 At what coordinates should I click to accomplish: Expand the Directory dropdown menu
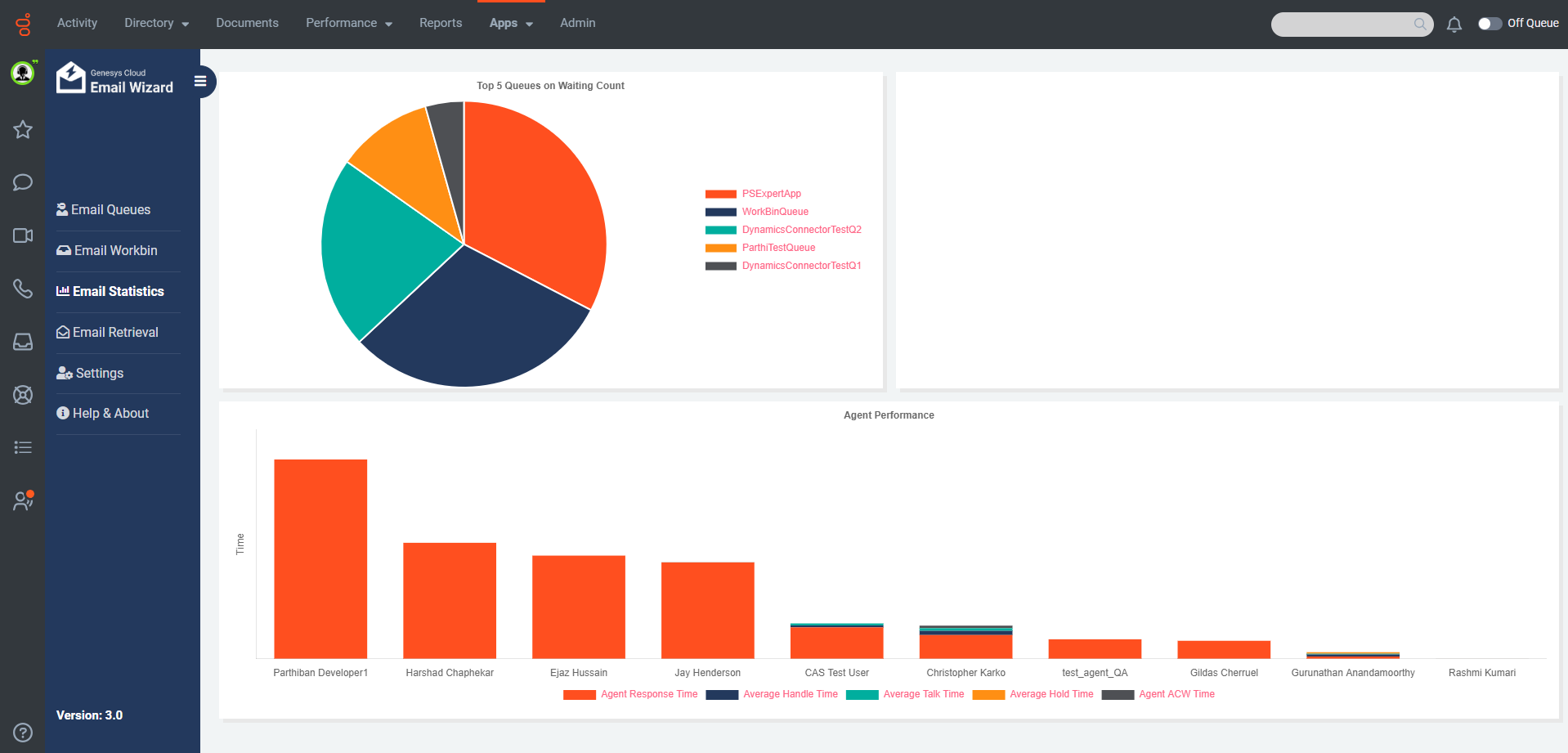[x=156, y=23]
